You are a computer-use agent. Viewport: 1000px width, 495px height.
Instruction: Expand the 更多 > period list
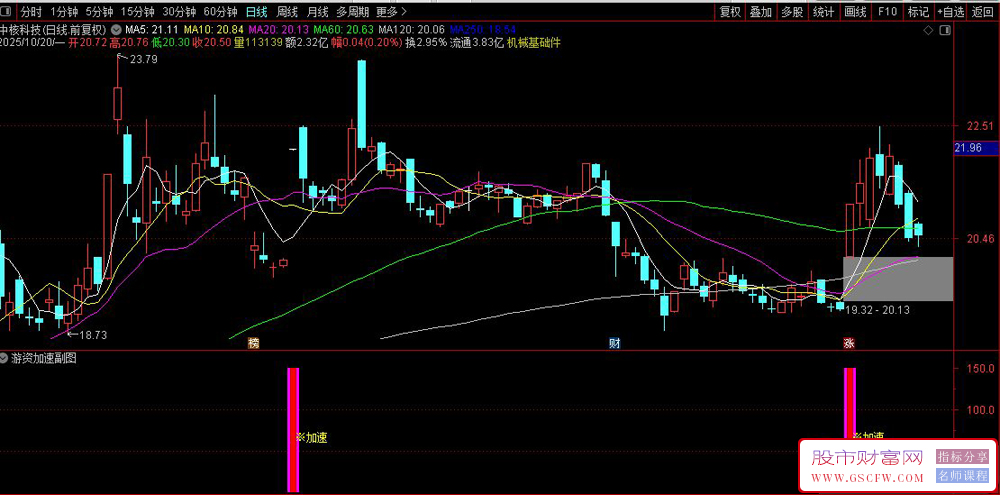[392, 11]
